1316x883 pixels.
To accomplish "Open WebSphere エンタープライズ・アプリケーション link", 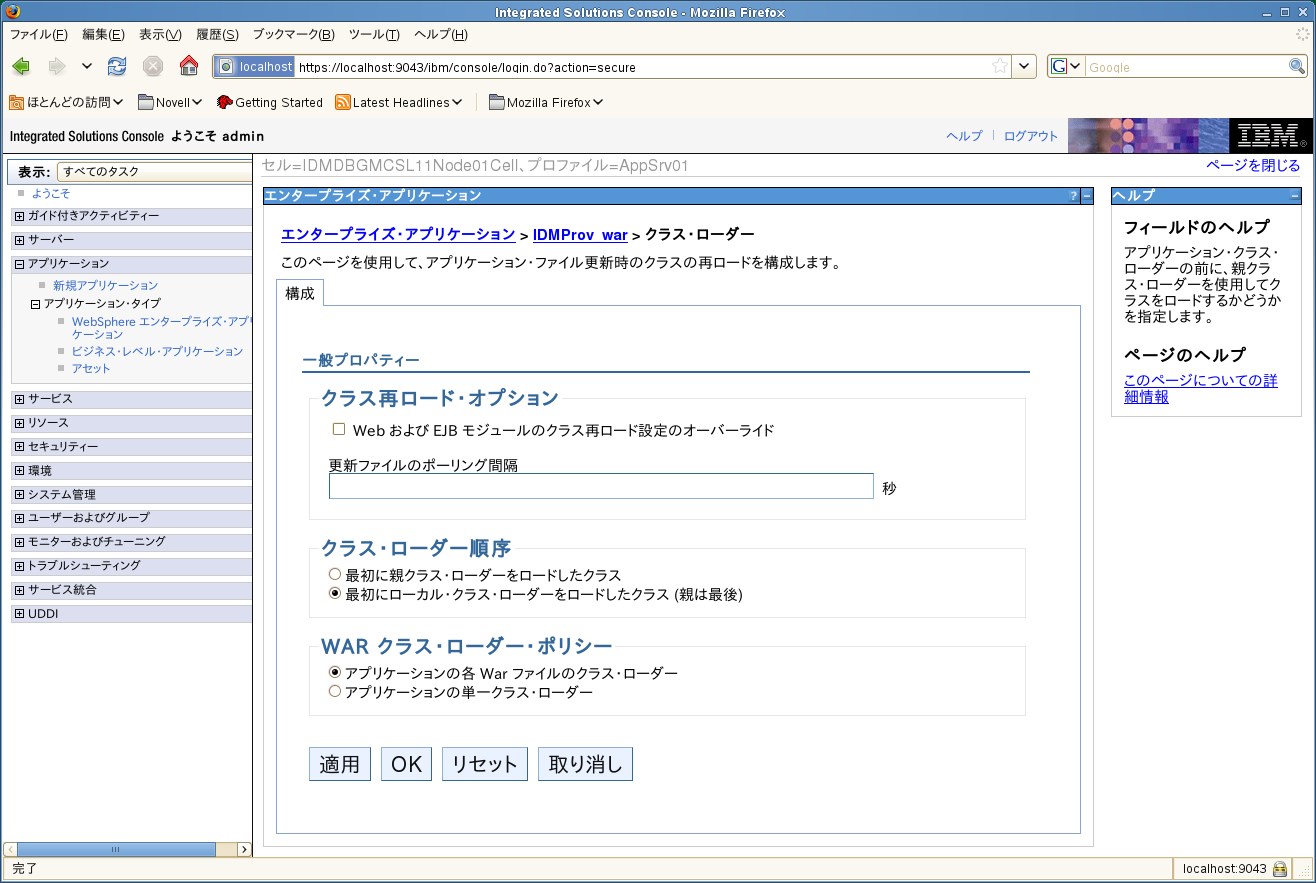I will coord(162,328).
